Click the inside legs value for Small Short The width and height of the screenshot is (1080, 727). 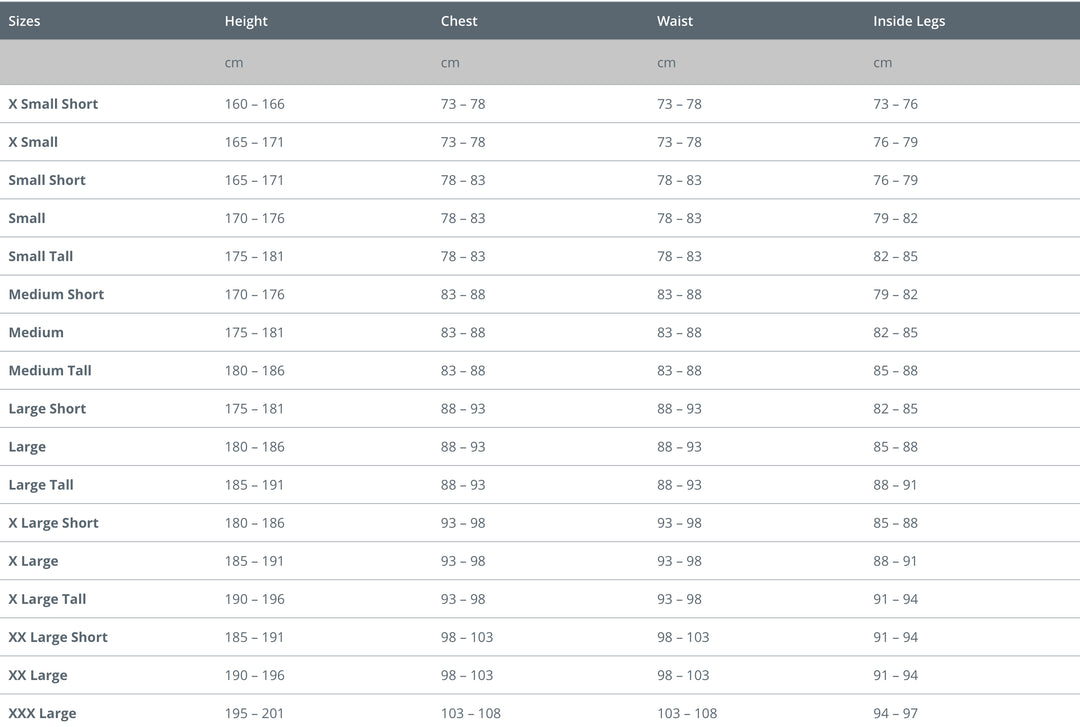895,180
